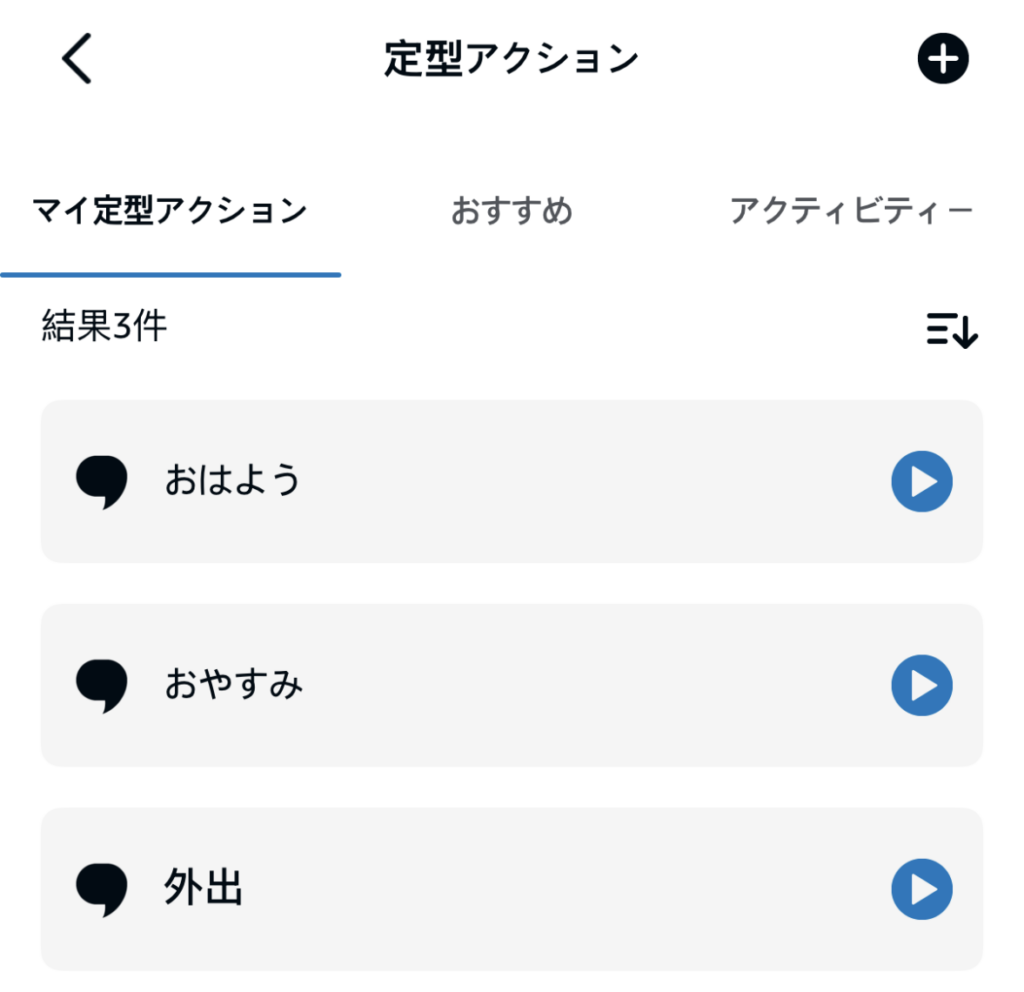The image size is (1024, 992).
Task: Click the blue underline below マイ定型アクション
Action: point(170,274)
